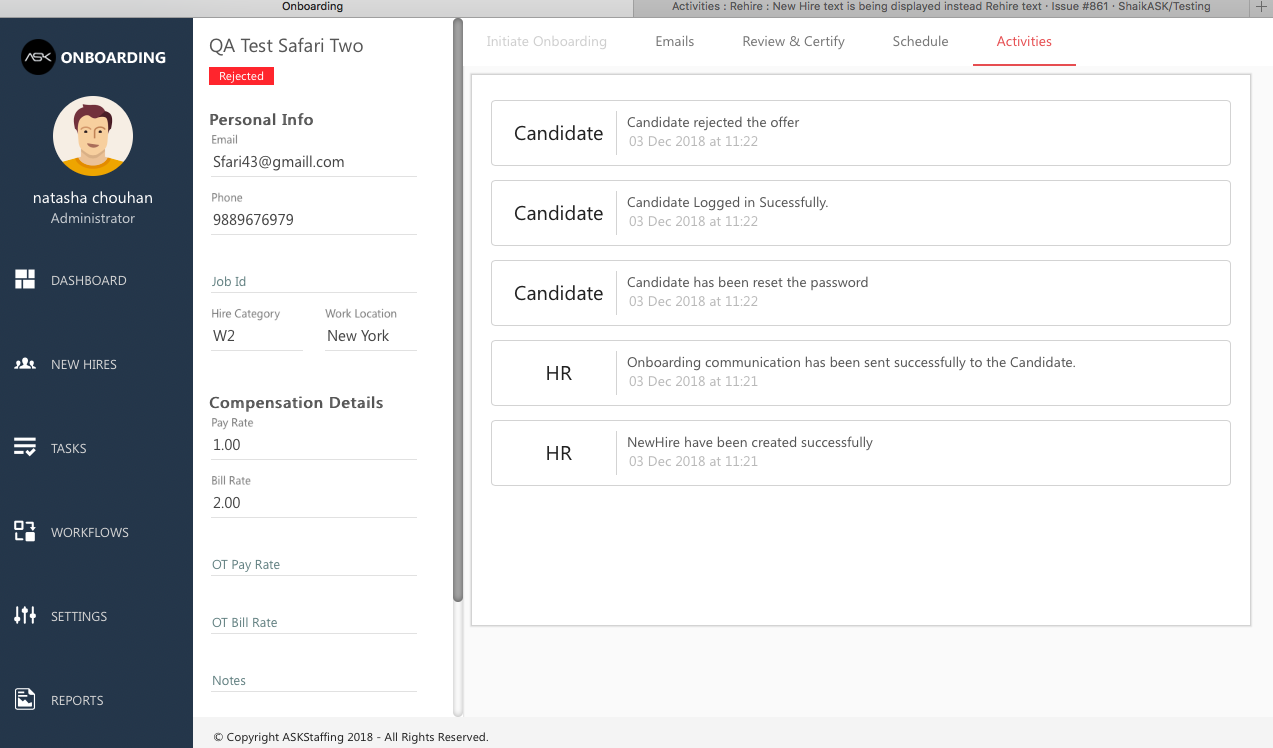
Task: Click natasha chouhan's avatar picture
Action: click(x=93, y=136)
